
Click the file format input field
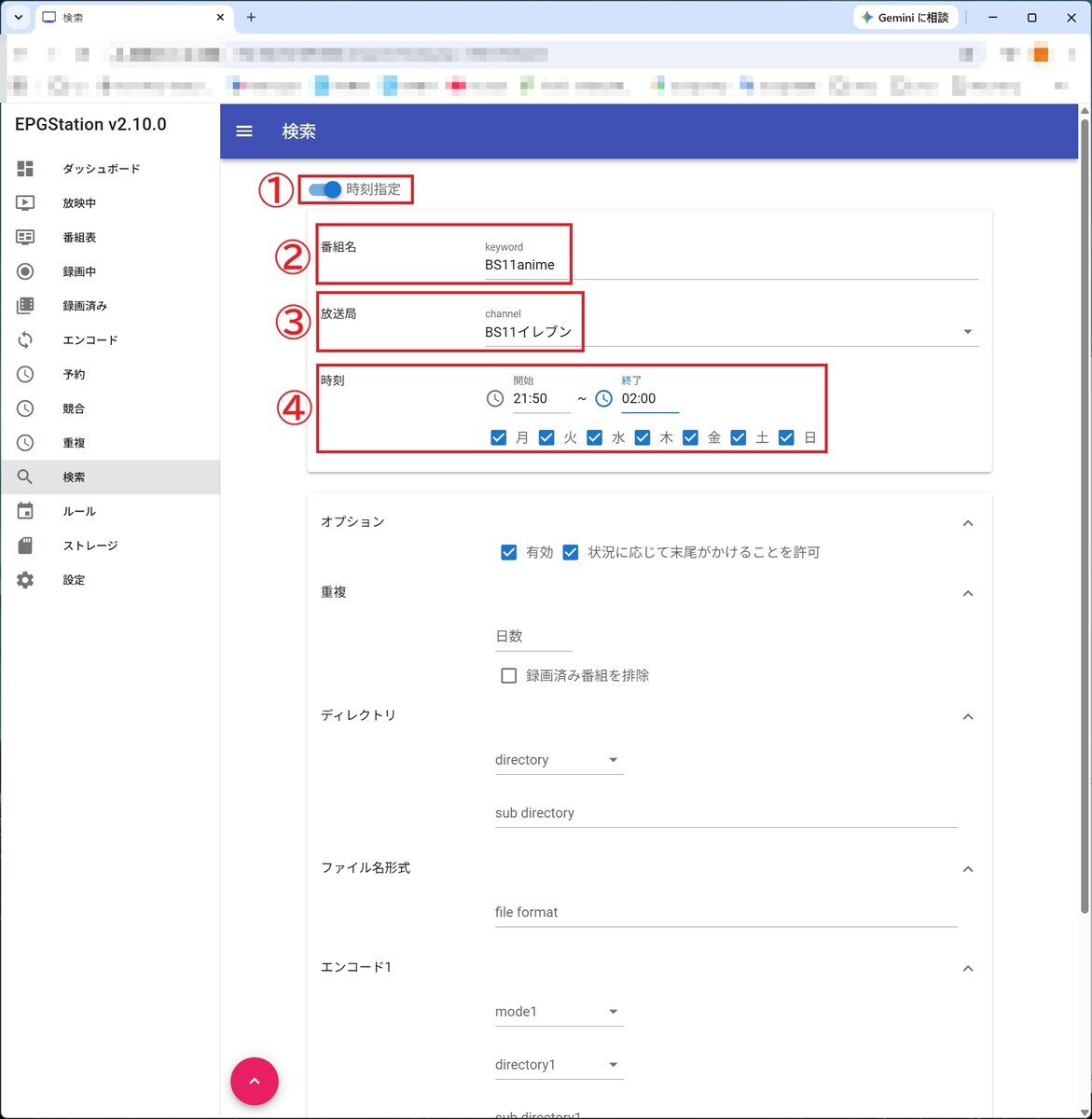726,912
